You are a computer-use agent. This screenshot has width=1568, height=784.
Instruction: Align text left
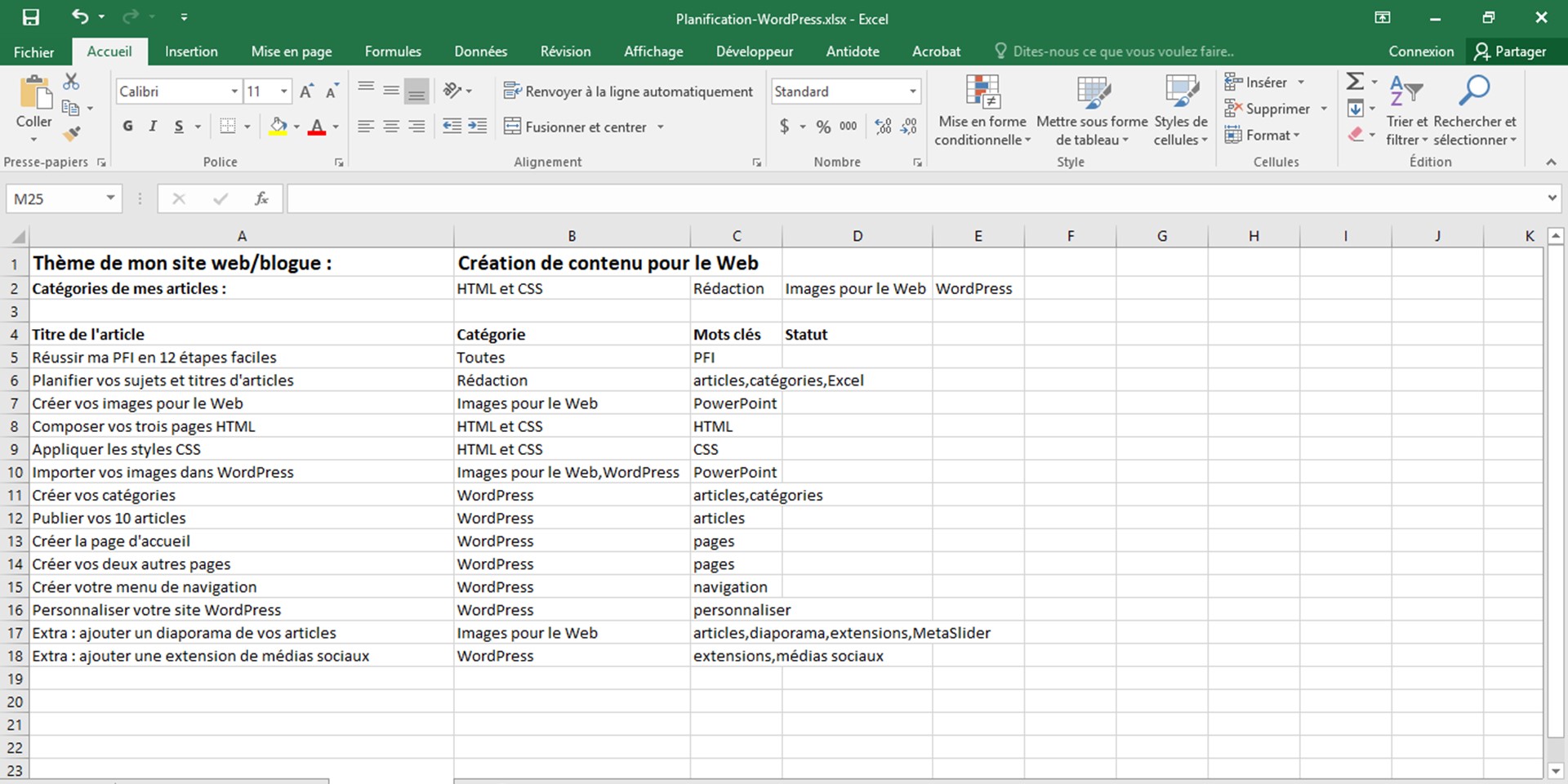(367, 127)
